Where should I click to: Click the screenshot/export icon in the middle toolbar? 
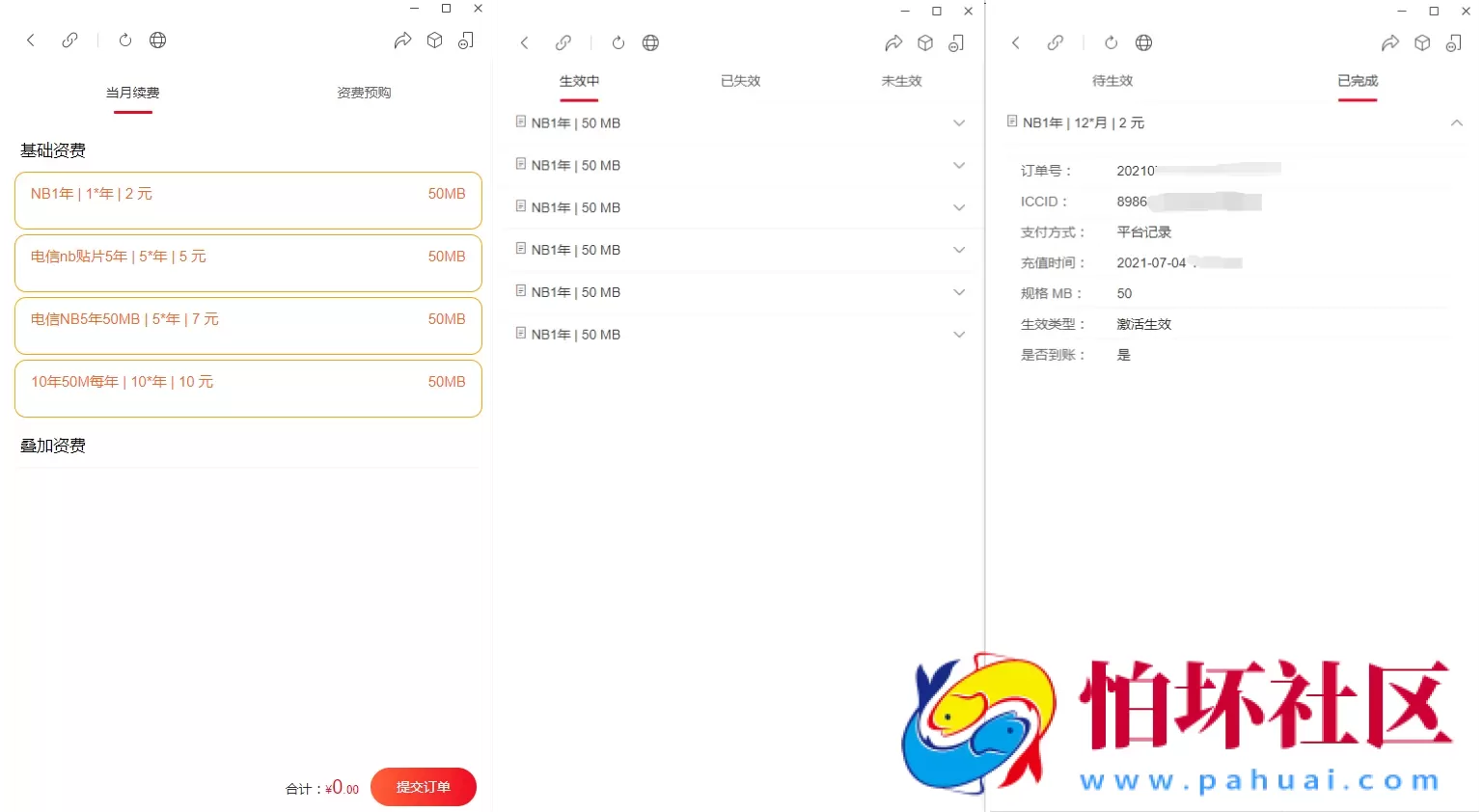pyautogui.click(x=956, y=43)
